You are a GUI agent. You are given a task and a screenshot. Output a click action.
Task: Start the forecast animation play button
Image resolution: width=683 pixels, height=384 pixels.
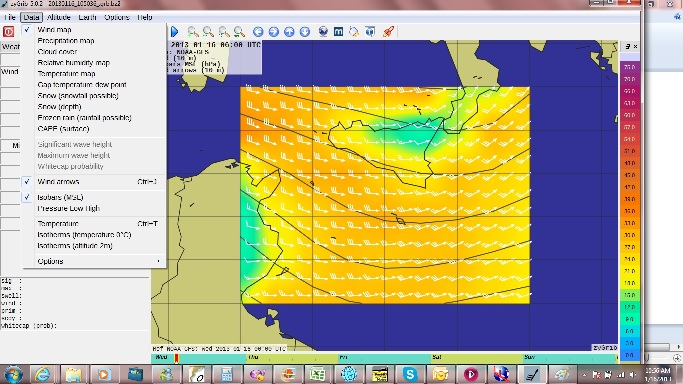(175, 31)
